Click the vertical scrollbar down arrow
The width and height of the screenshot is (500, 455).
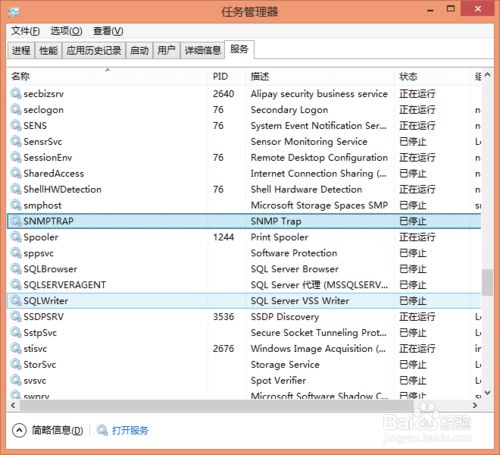488,393
